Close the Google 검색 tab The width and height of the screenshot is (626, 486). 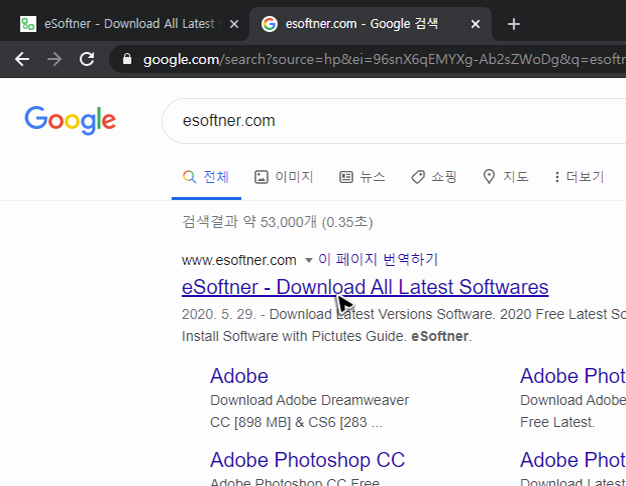coord(475,24)
